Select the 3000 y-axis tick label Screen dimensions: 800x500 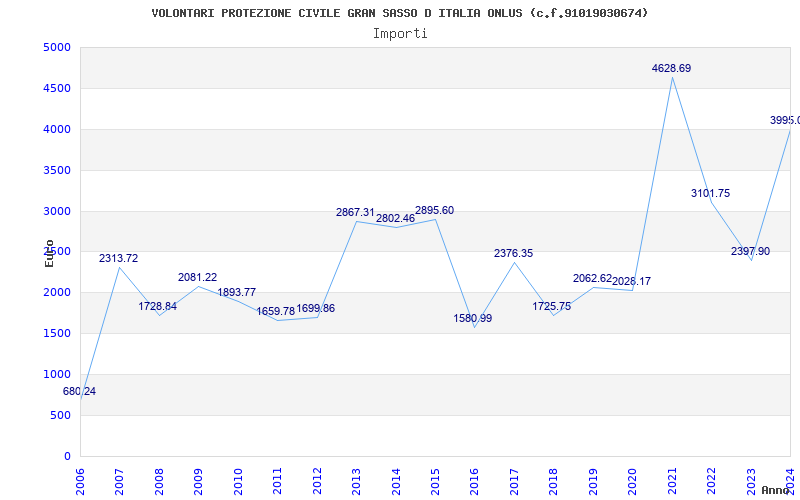[x=57, y=211]
